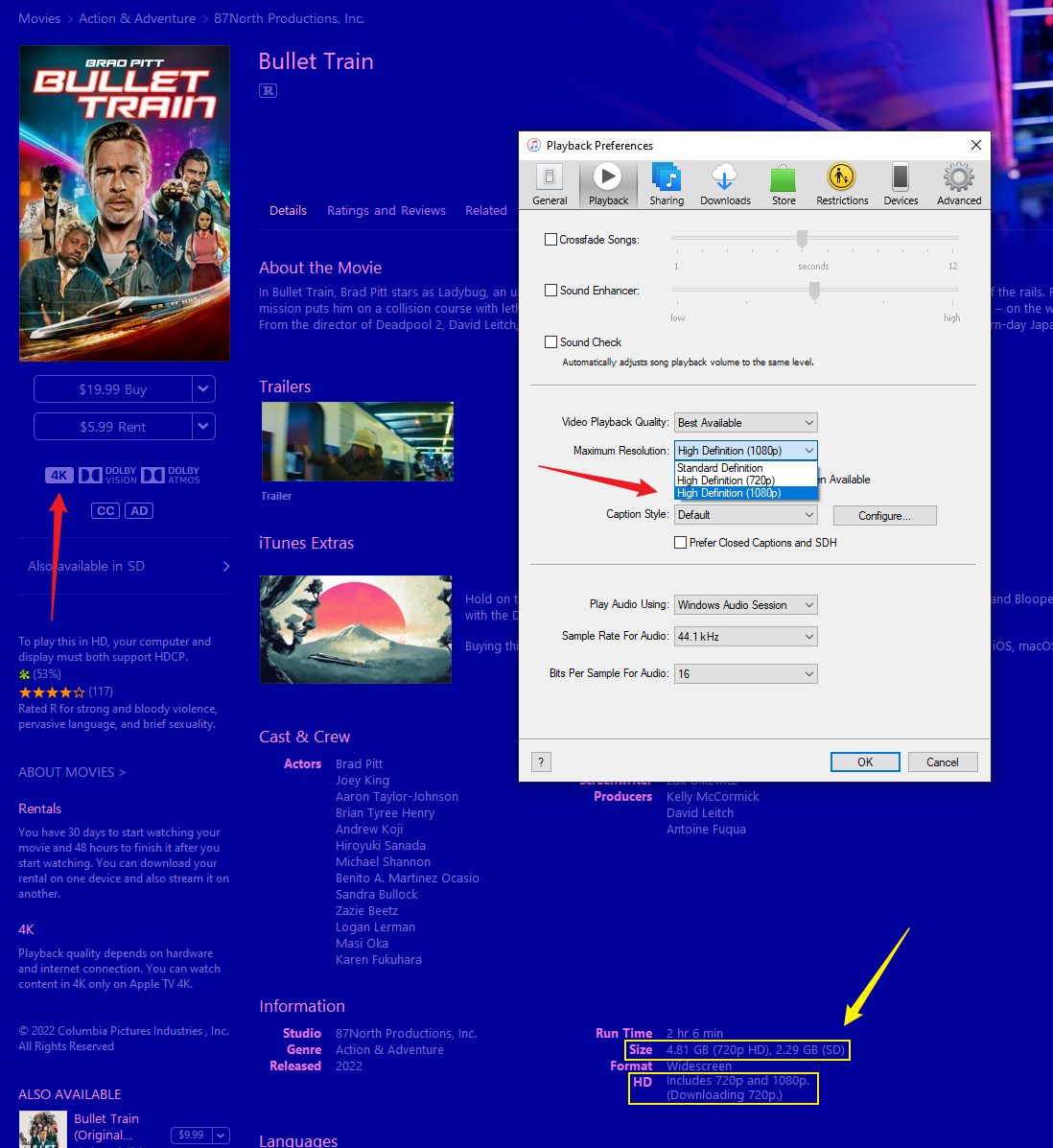Click the studio 87North Productions, Inc. entry

pyautogui.click(x=406, y=1033)
